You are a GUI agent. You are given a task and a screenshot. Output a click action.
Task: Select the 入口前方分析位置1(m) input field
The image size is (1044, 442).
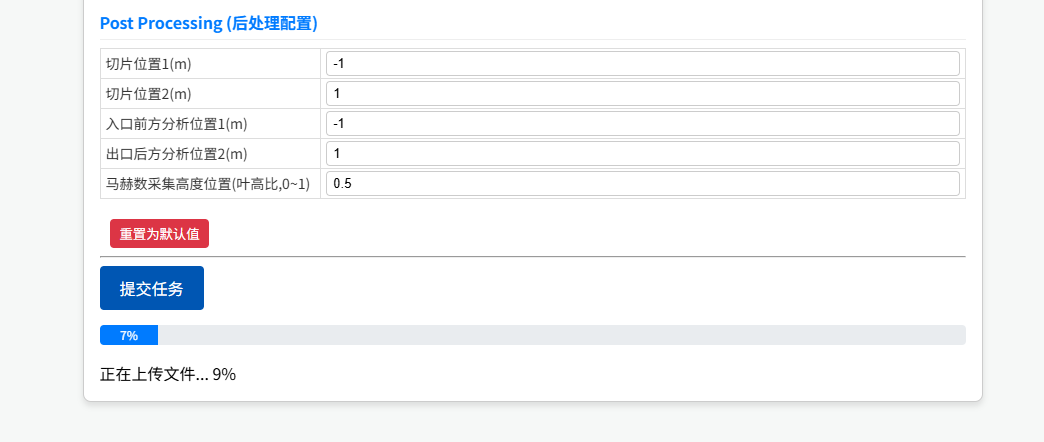(x=642, y=124)
